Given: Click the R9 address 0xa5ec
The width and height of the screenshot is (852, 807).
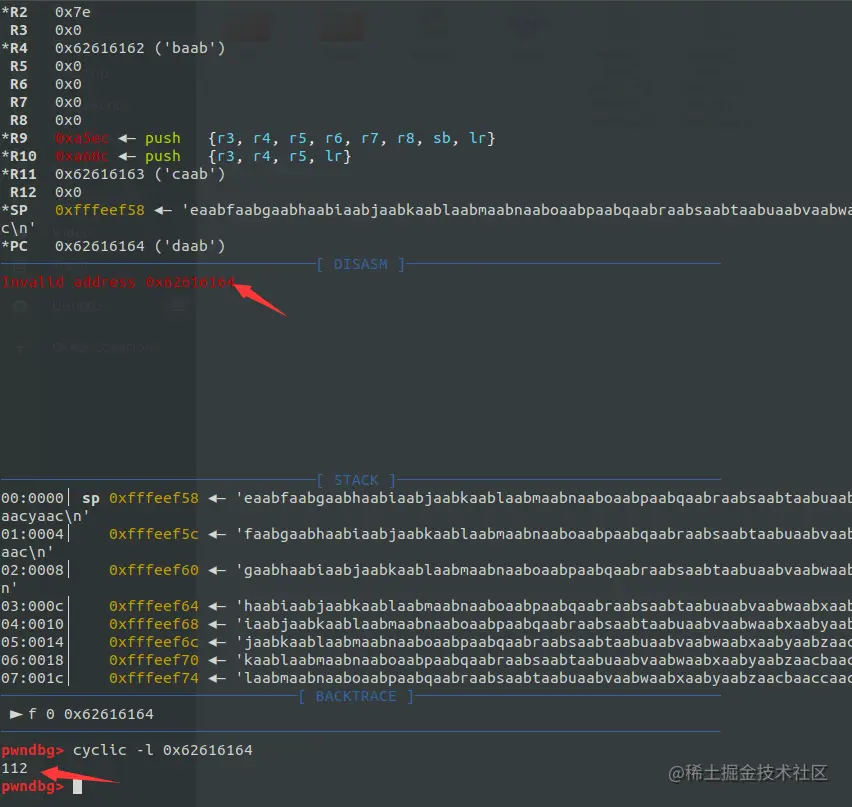Looking at the screenshot, I should tap(82, 138).
